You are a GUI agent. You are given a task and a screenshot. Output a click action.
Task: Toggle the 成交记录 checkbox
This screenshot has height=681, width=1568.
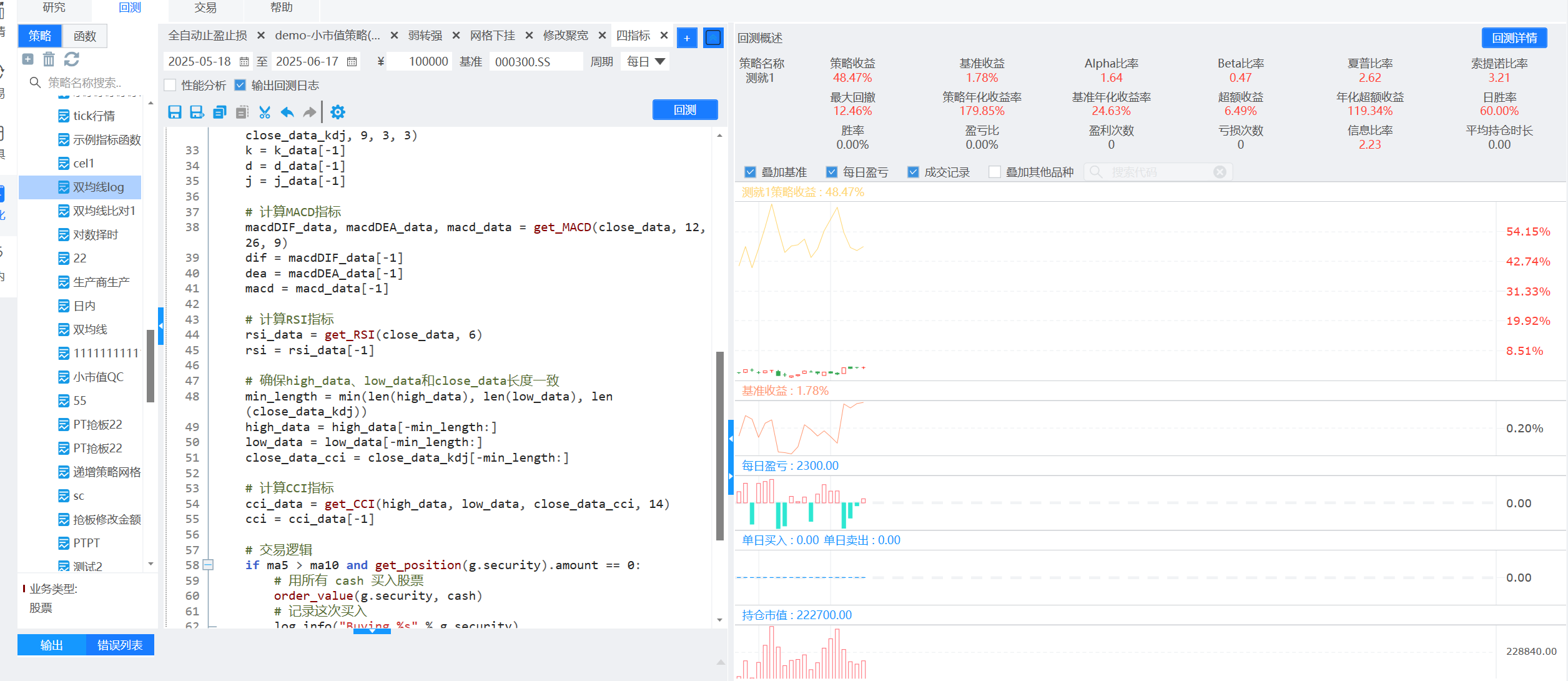pos(913,172)
